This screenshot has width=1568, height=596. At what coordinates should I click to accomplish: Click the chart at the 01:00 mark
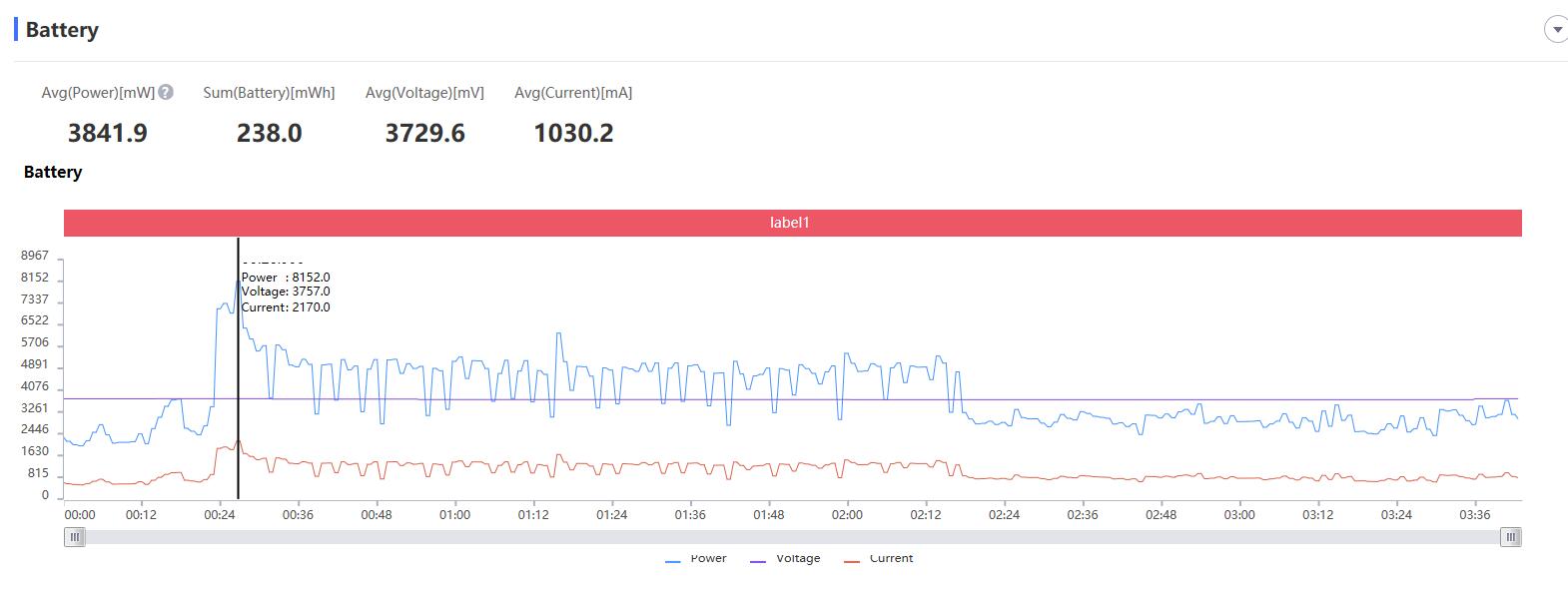point(454,379)
